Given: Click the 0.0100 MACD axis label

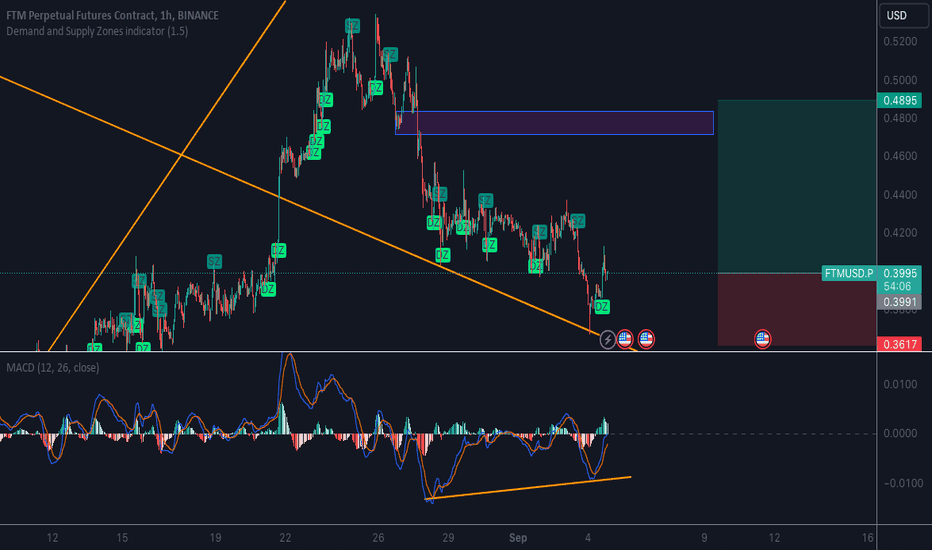Looking at the screenshot, I should tap(900, 384).
